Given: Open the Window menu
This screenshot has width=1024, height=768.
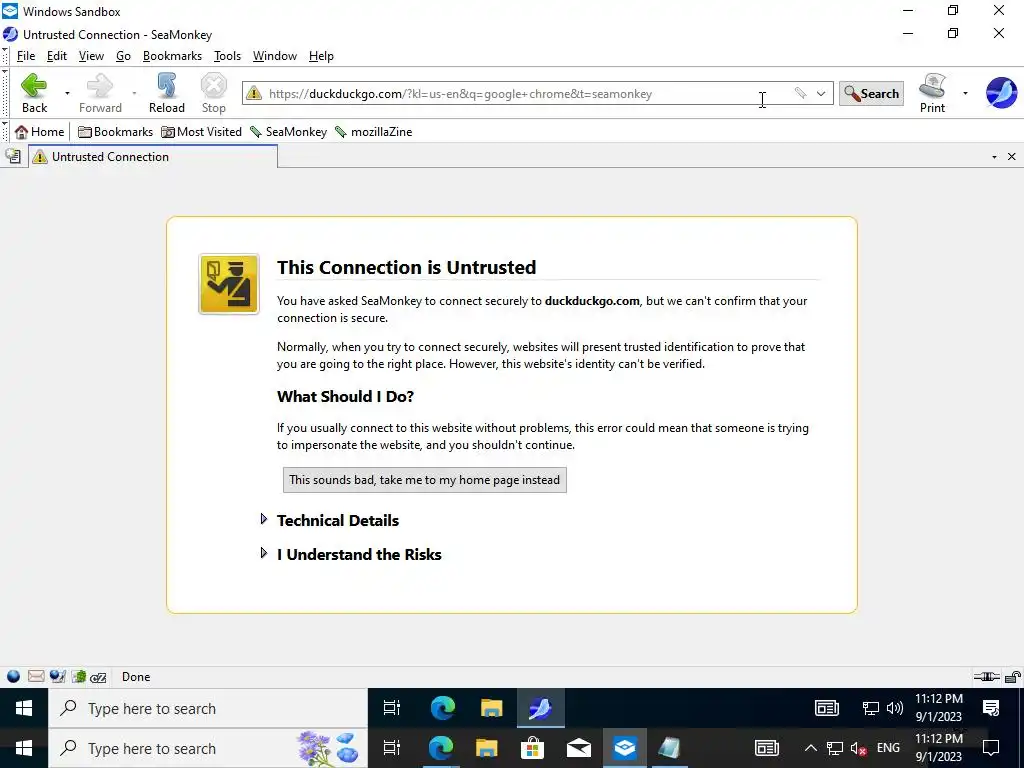Looking at the screenshot, I should point(274,56).
